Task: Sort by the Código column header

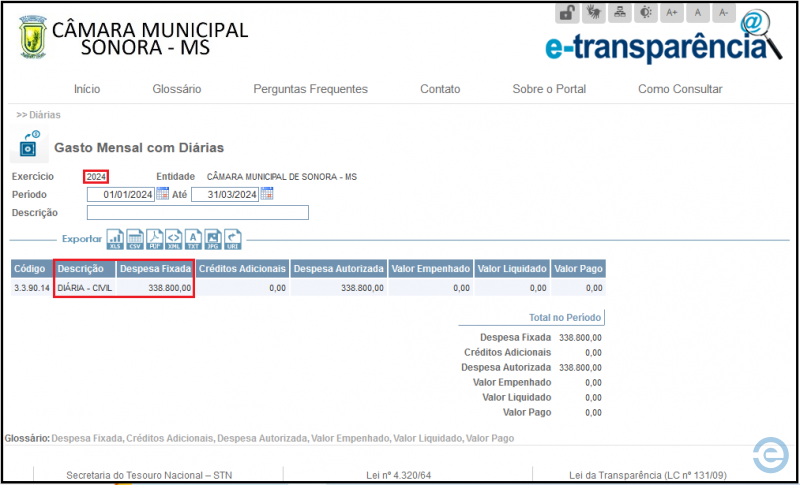Action: click(x=30, y=268)
